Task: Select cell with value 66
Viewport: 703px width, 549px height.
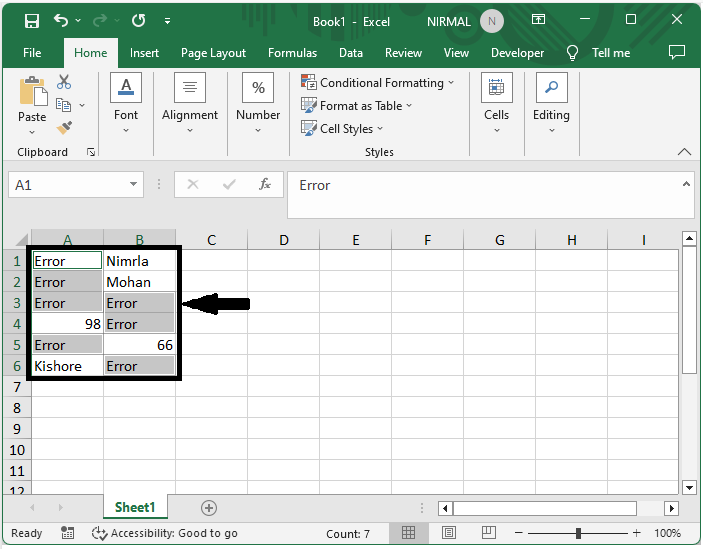Action: [139, 345]
